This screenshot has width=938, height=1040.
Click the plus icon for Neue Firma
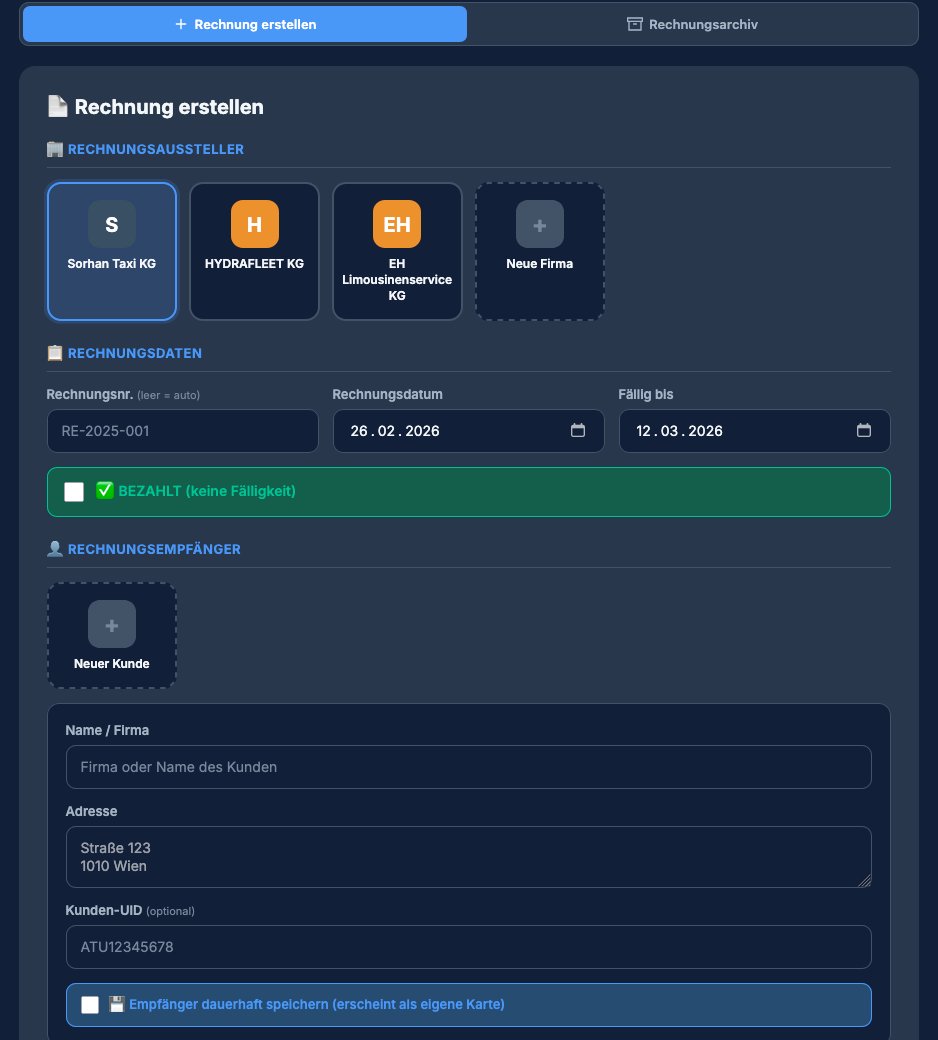(540, 224)
